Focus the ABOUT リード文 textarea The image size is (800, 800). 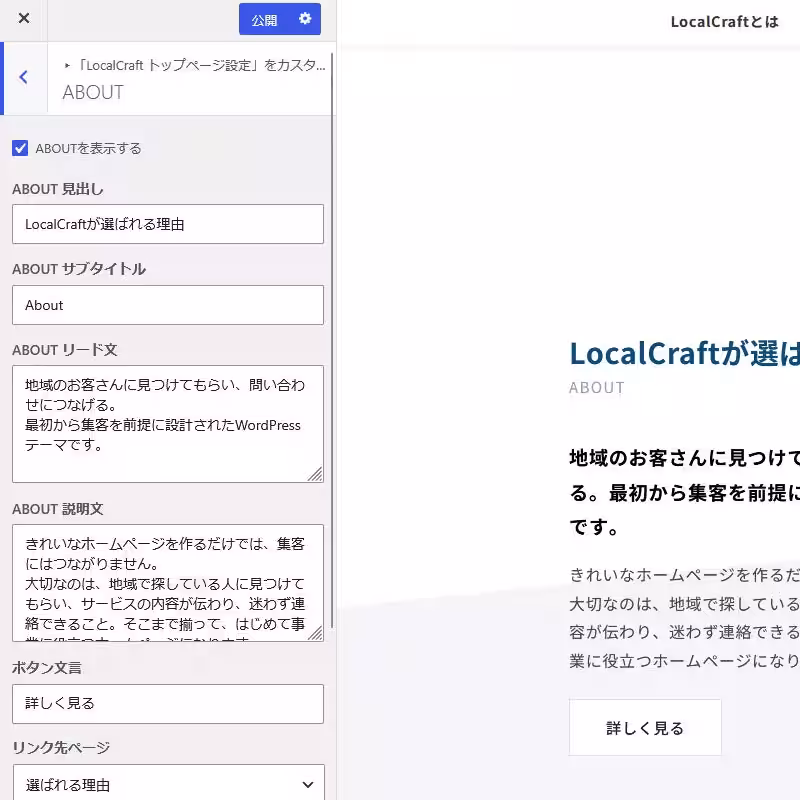(x=168, y=424)
